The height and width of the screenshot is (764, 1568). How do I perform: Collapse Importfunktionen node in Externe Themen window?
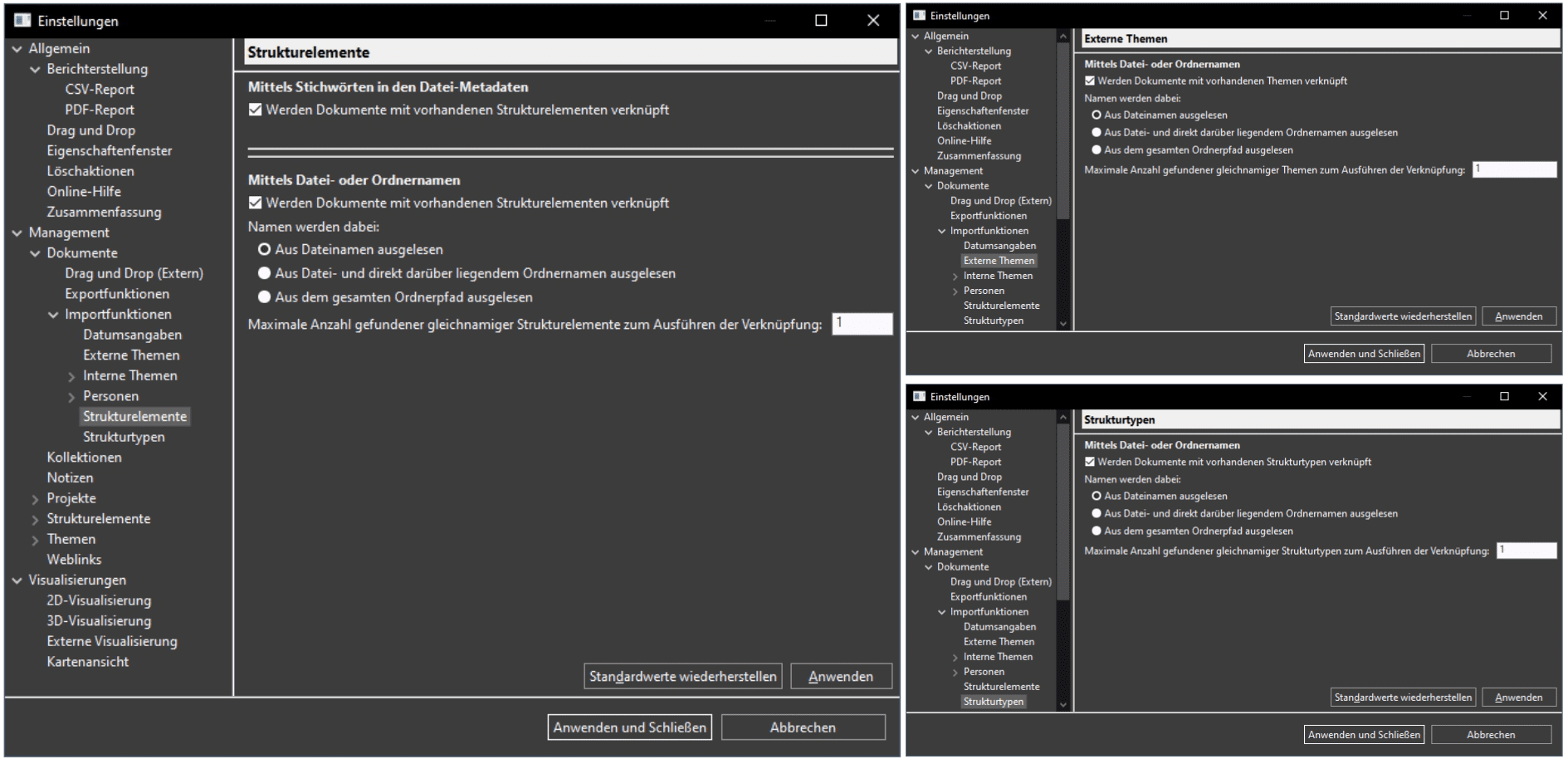[942, 231]
